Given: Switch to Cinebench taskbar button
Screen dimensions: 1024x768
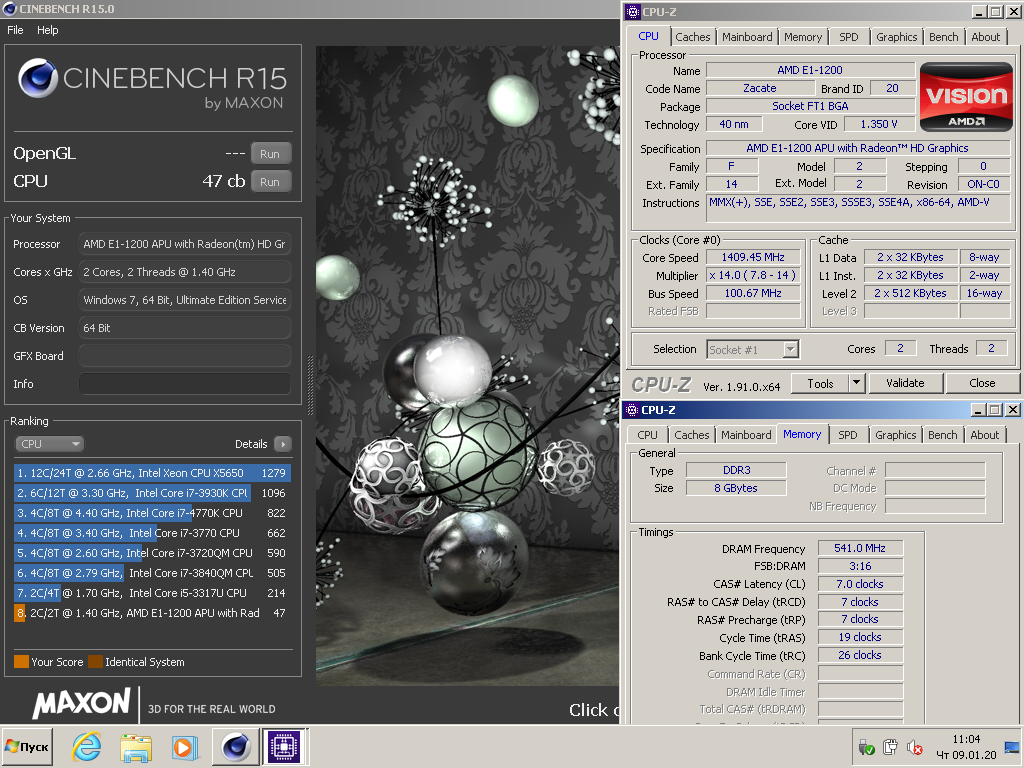Looking at the screenshot, I should tap(235, 746).
